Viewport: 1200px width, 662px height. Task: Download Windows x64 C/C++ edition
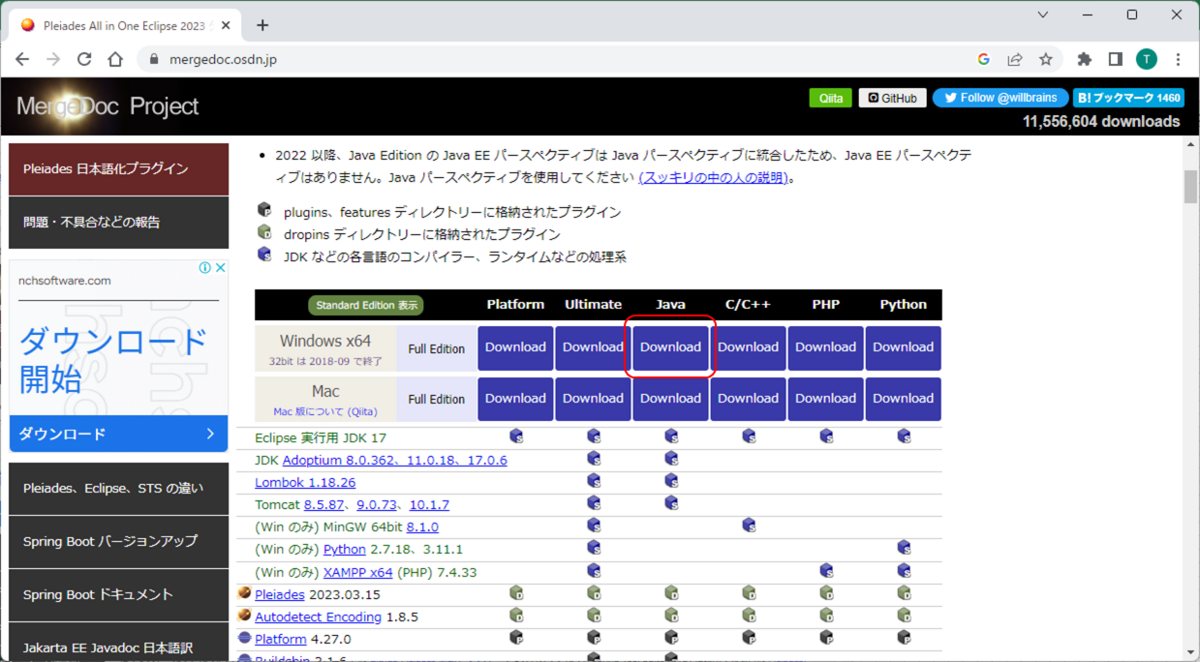(x=748, y=348)
